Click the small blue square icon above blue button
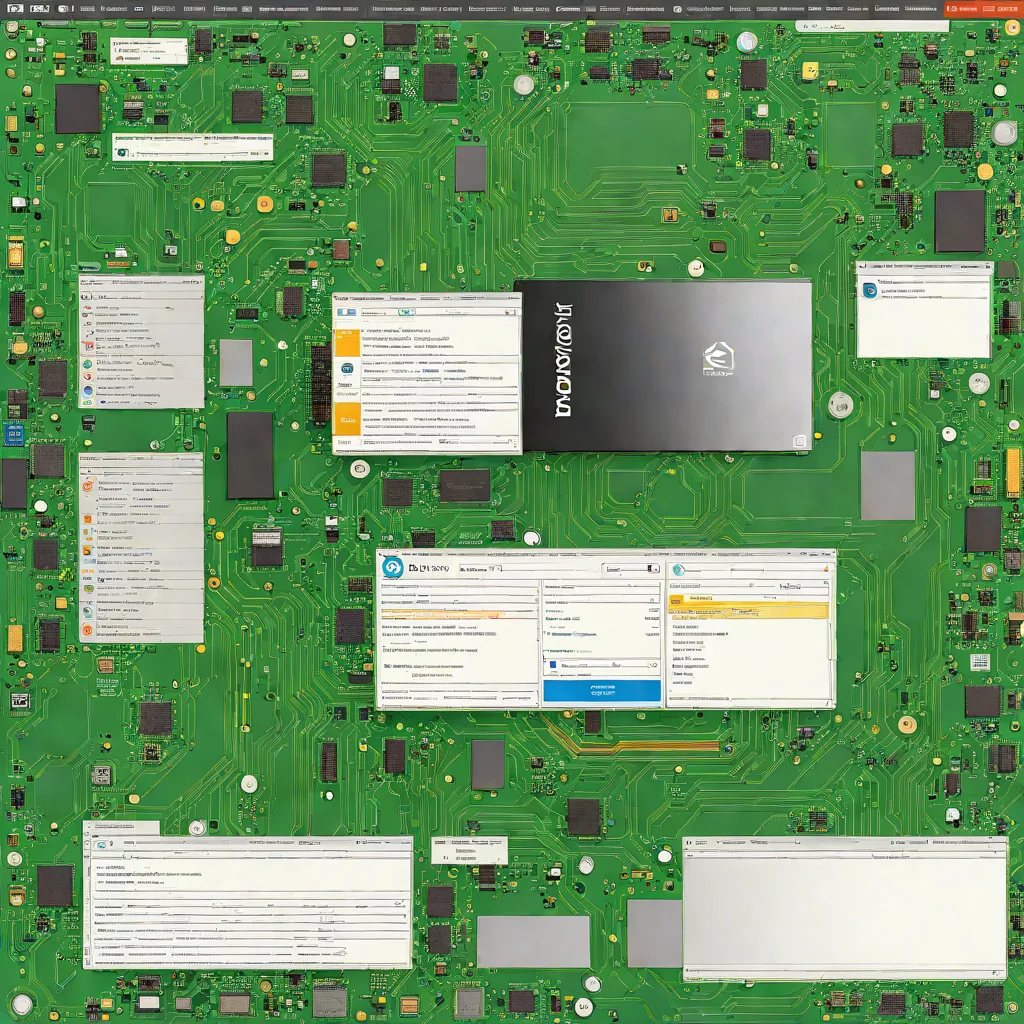This screenshot has height=1024, width=1024. point(553,665)
